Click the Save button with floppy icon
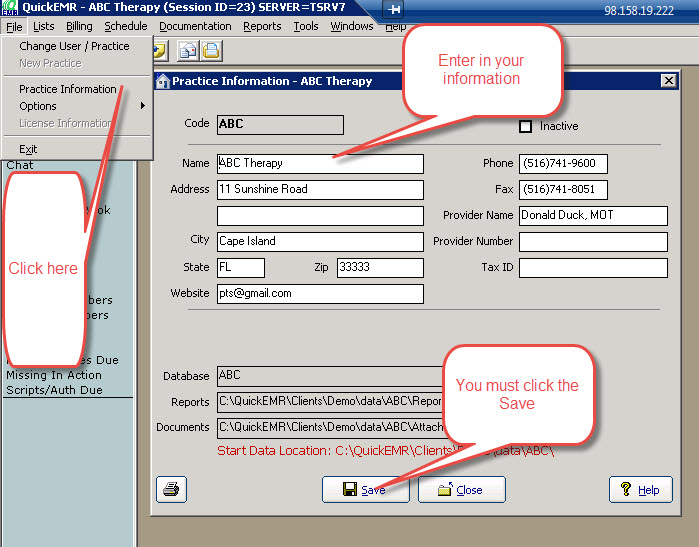This screenshot has width=699, height=547. (x=365, y=489)
